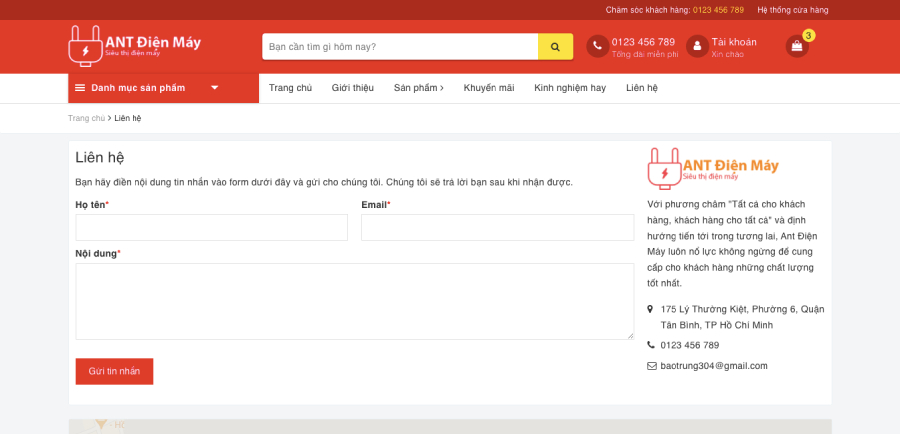
Task: Expand the Danh mục sản phẩm dropdown arrow
Action: [x=215, y=88]
